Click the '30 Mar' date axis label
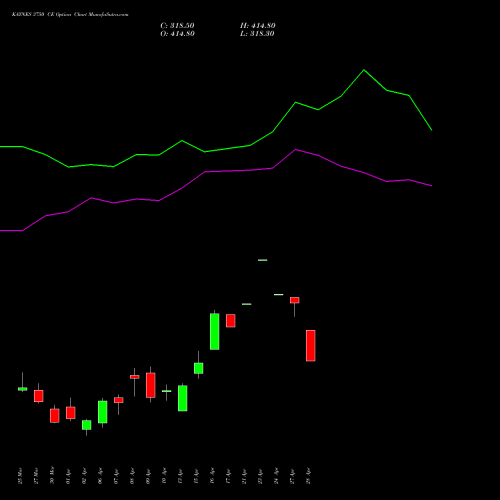This screenshot has height=500, width=500. click(x=52, y=476)
